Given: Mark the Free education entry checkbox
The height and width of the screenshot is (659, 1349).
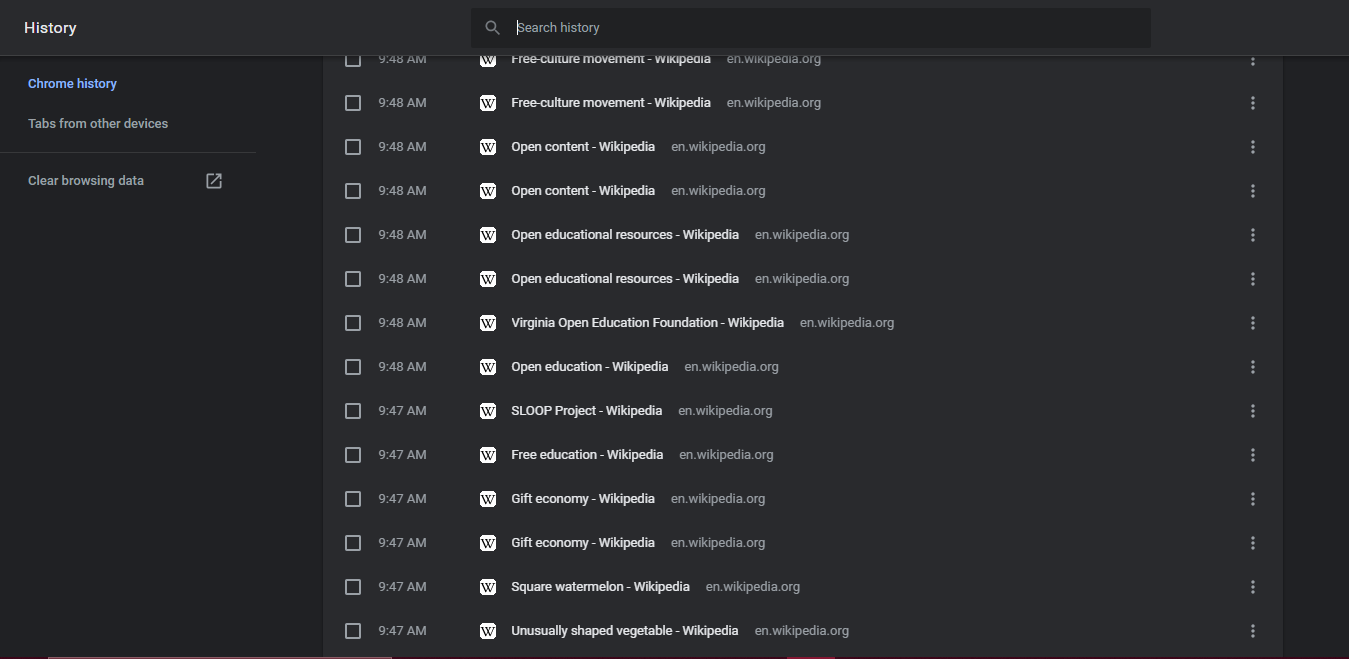Looking at the screenshot, I should click(353, 455).
